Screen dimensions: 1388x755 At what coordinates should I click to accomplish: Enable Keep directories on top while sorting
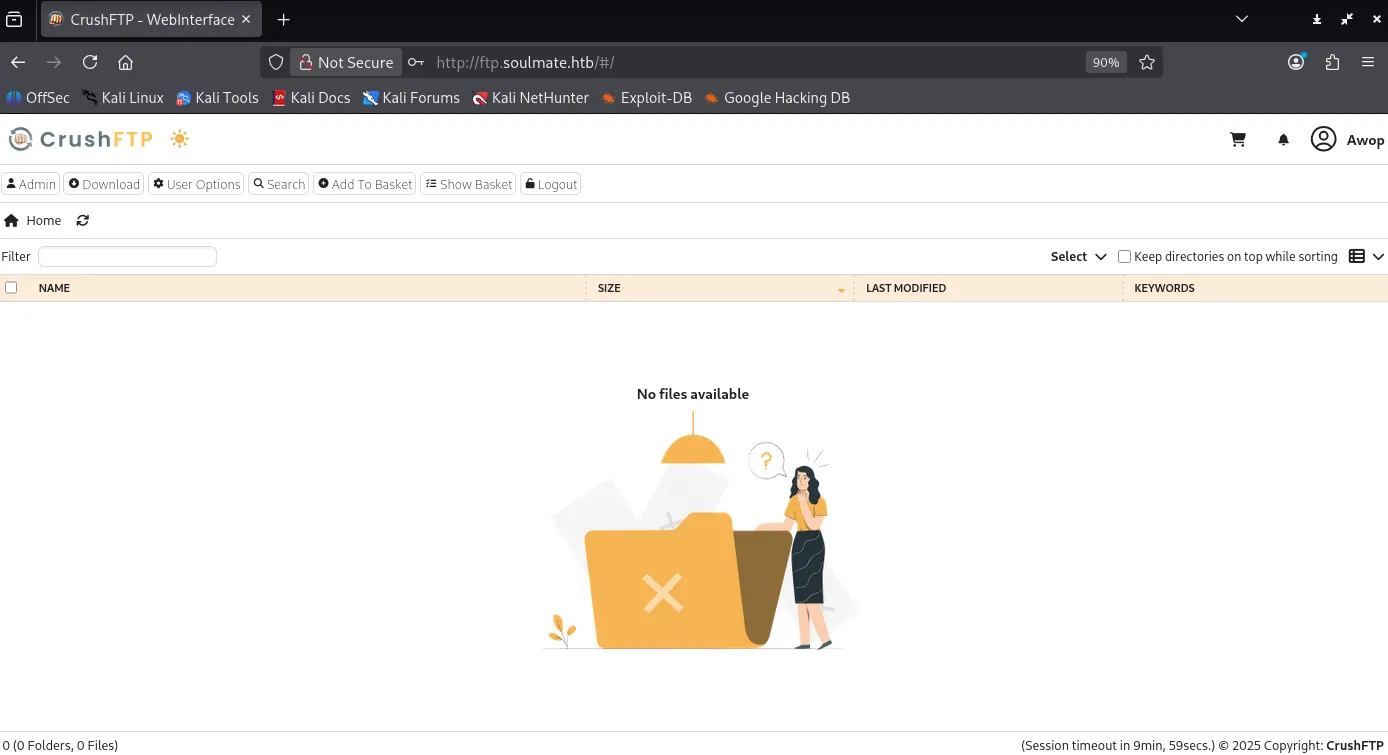(x=1124, y=257)
